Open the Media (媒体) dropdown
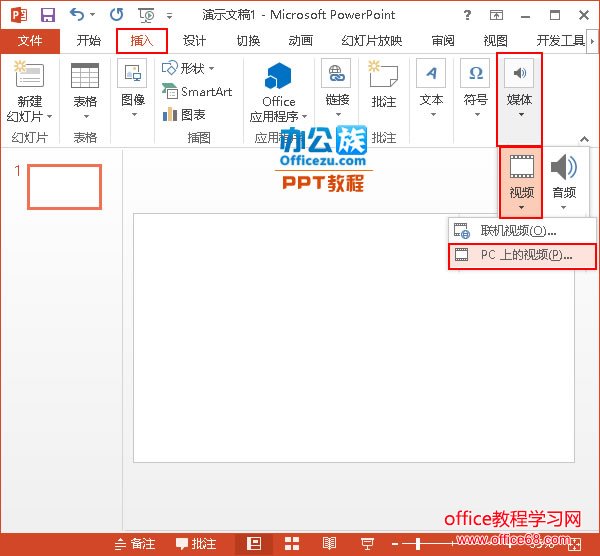Screen dimensions: 600x556 [x=519, y=100]
